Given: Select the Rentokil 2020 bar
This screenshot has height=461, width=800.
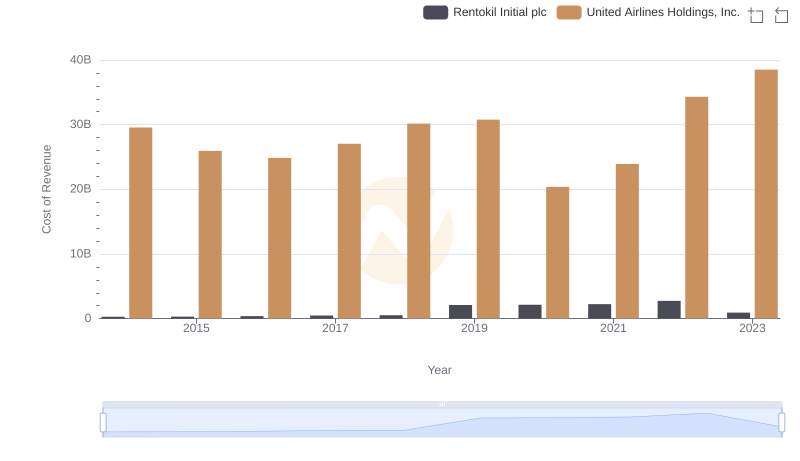Looking at the screenshot, I should [x=530, y=312].
